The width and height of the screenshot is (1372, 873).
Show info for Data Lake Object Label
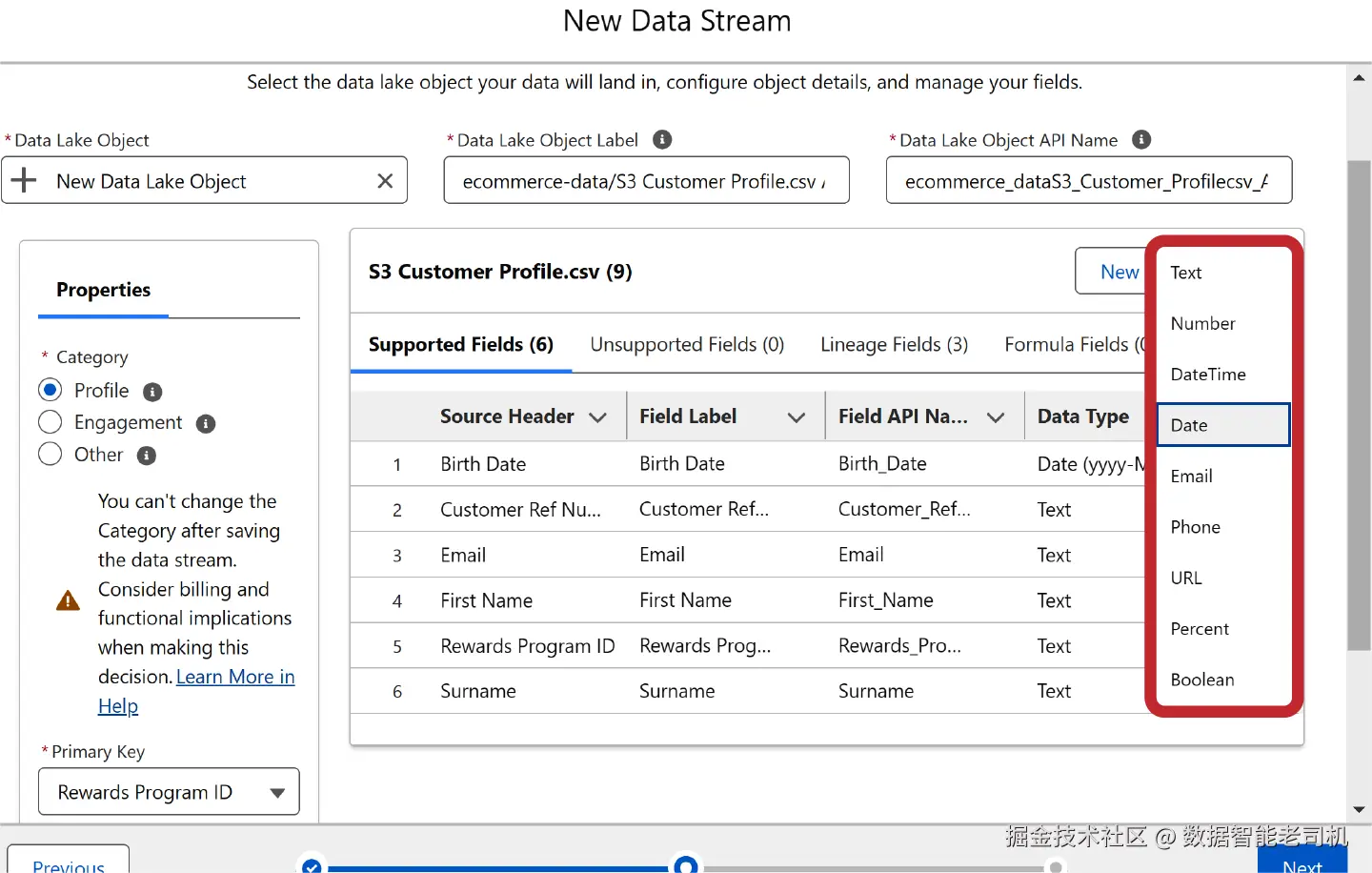click(x=662, y=140)
